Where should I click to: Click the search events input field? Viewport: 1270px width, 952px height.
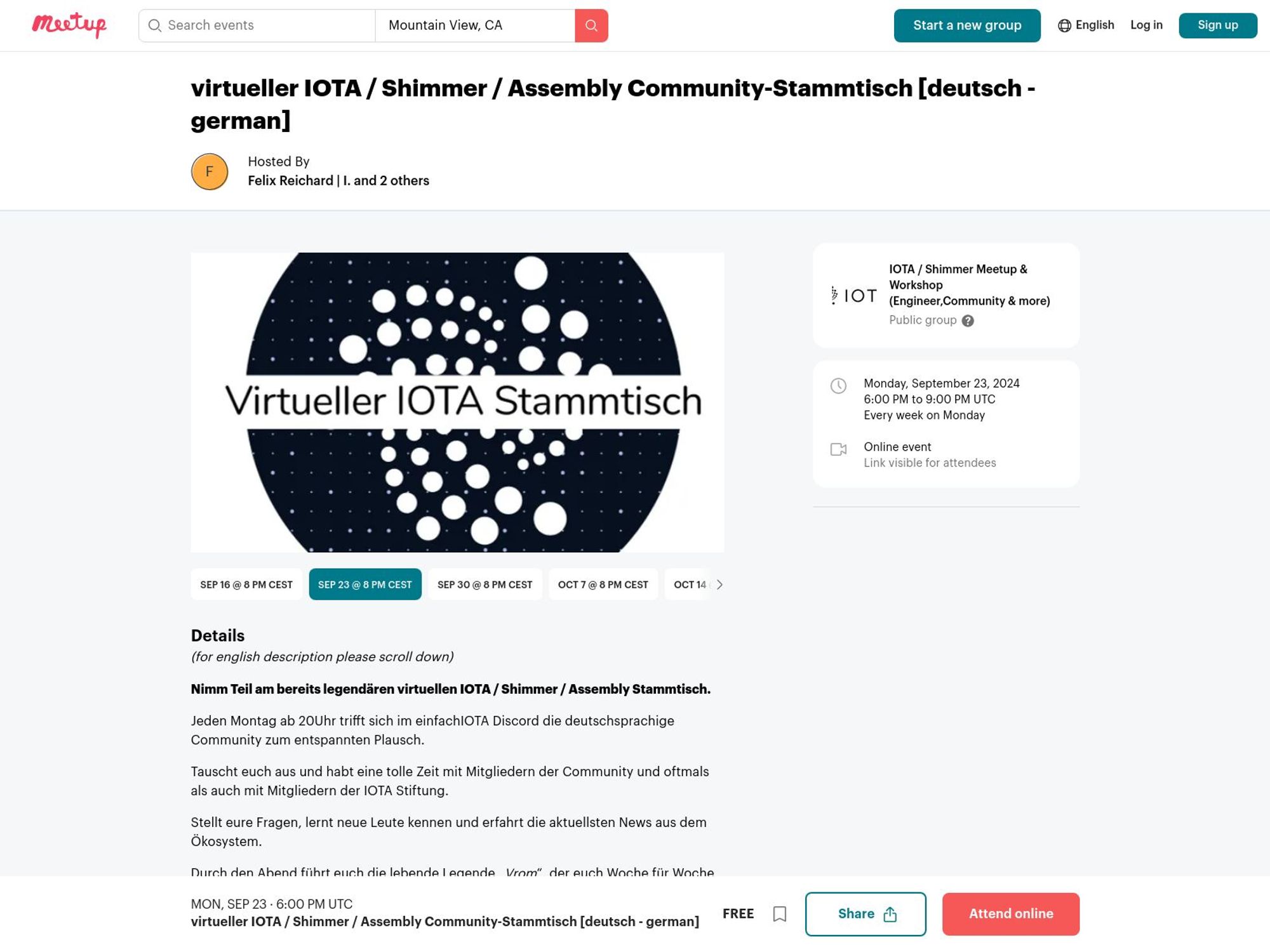257,25
